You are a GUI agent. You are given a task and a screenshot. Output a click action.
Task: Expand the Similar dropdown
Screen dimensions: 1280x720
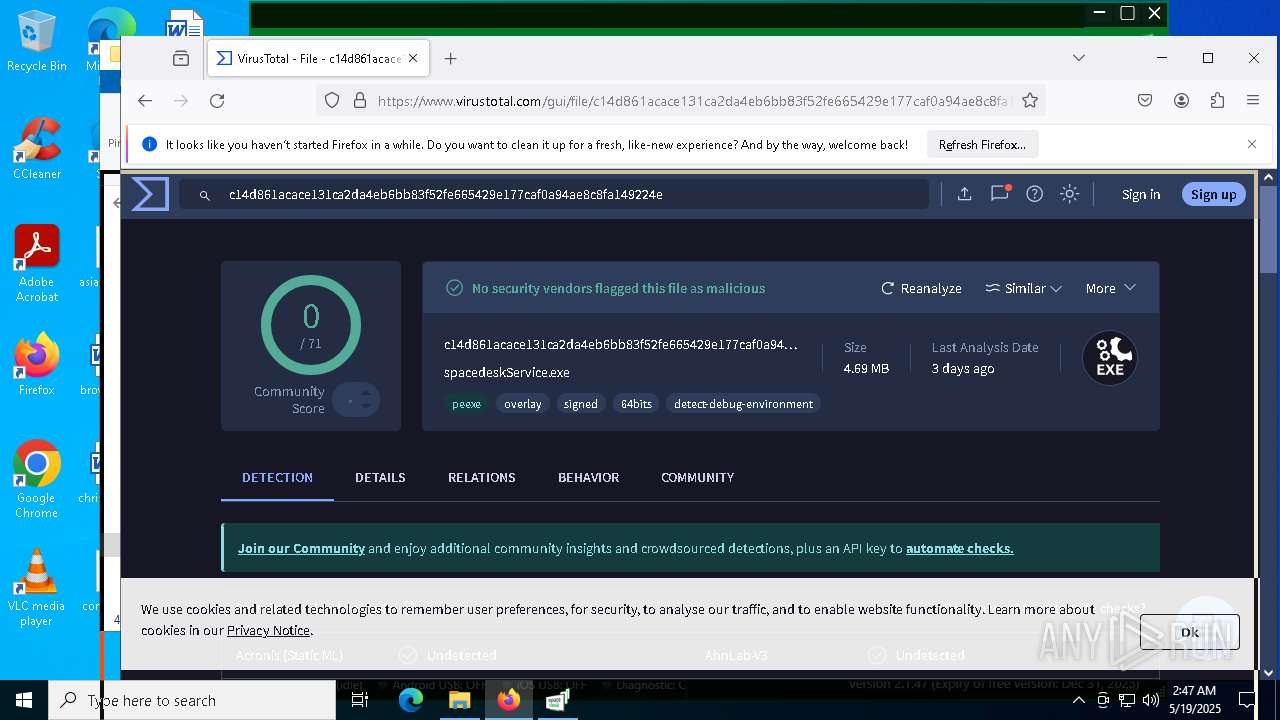tap(1023, 288)
